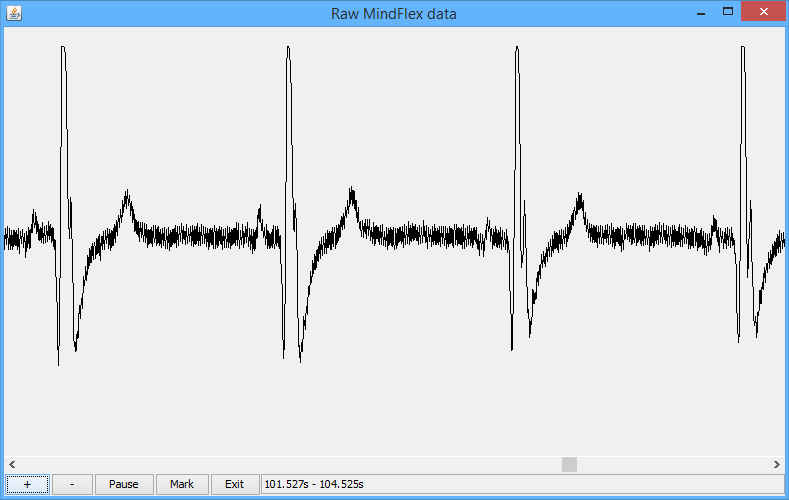Click the horizontal scrollbar thumb
789x500 pixels.
point(569,464)
